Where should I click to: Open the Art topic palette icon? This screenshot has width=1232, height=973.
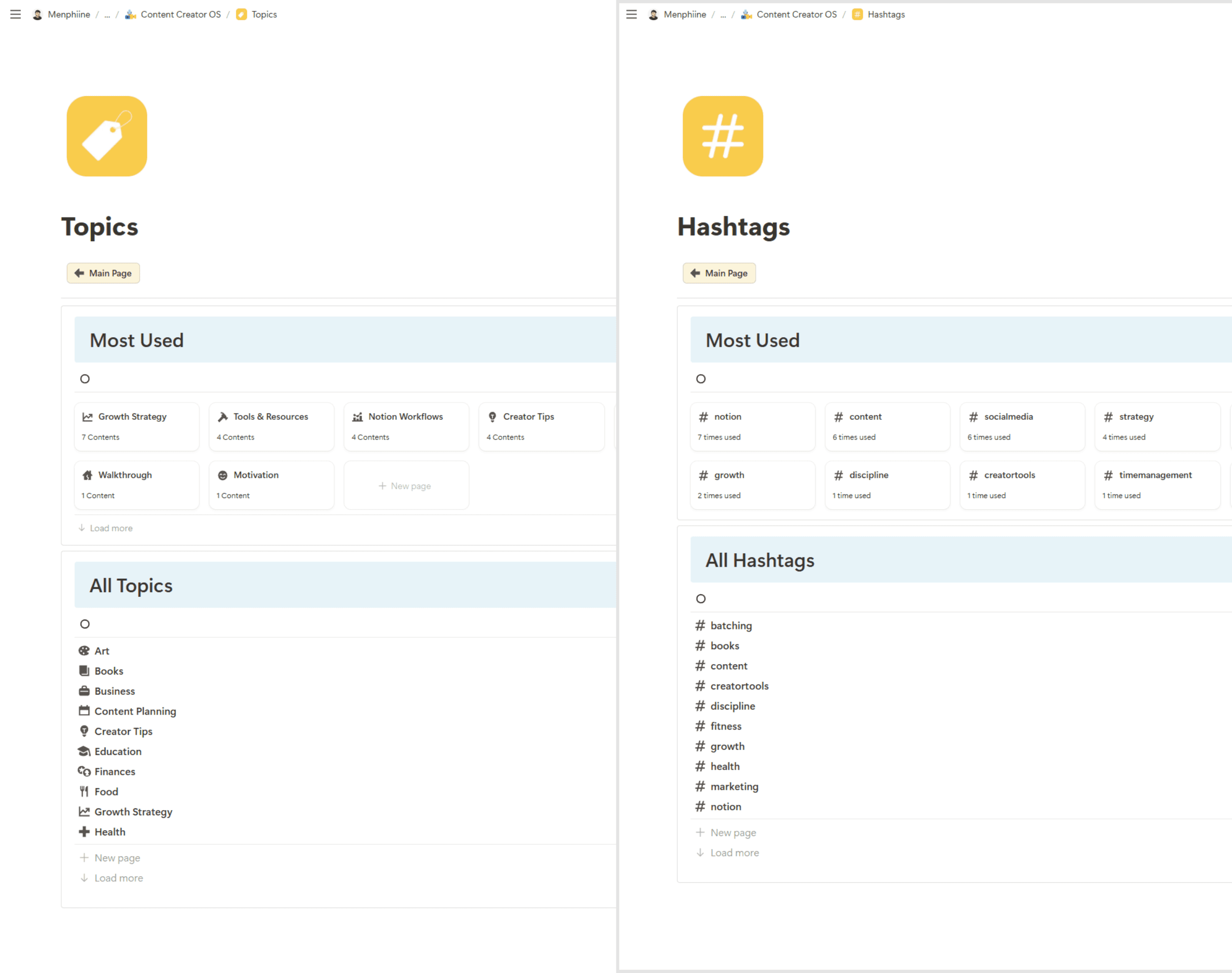[x=84, y=651]
